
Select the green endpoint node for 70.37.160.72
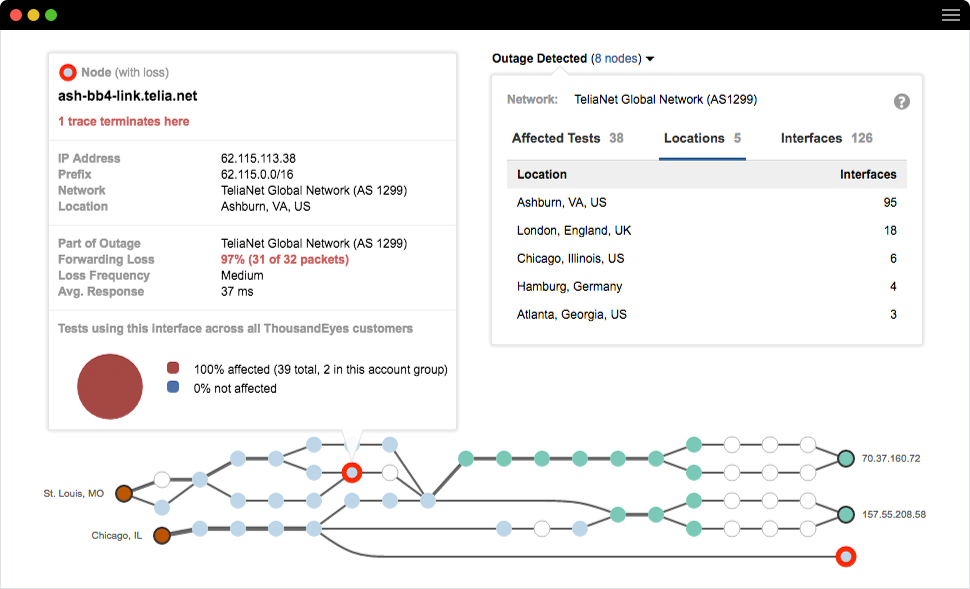(845, 457)
